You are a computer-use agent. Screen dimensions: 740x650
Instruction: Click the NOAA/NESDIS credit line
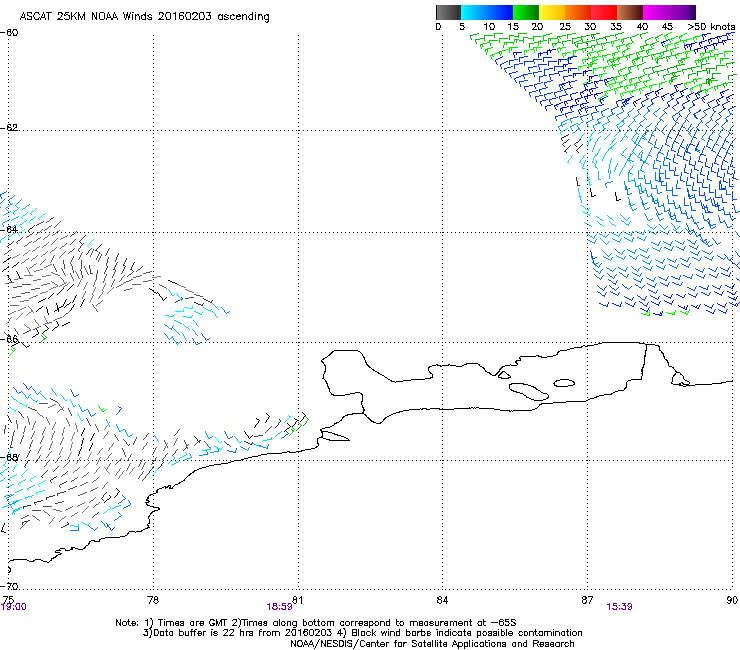click(432, 644)
